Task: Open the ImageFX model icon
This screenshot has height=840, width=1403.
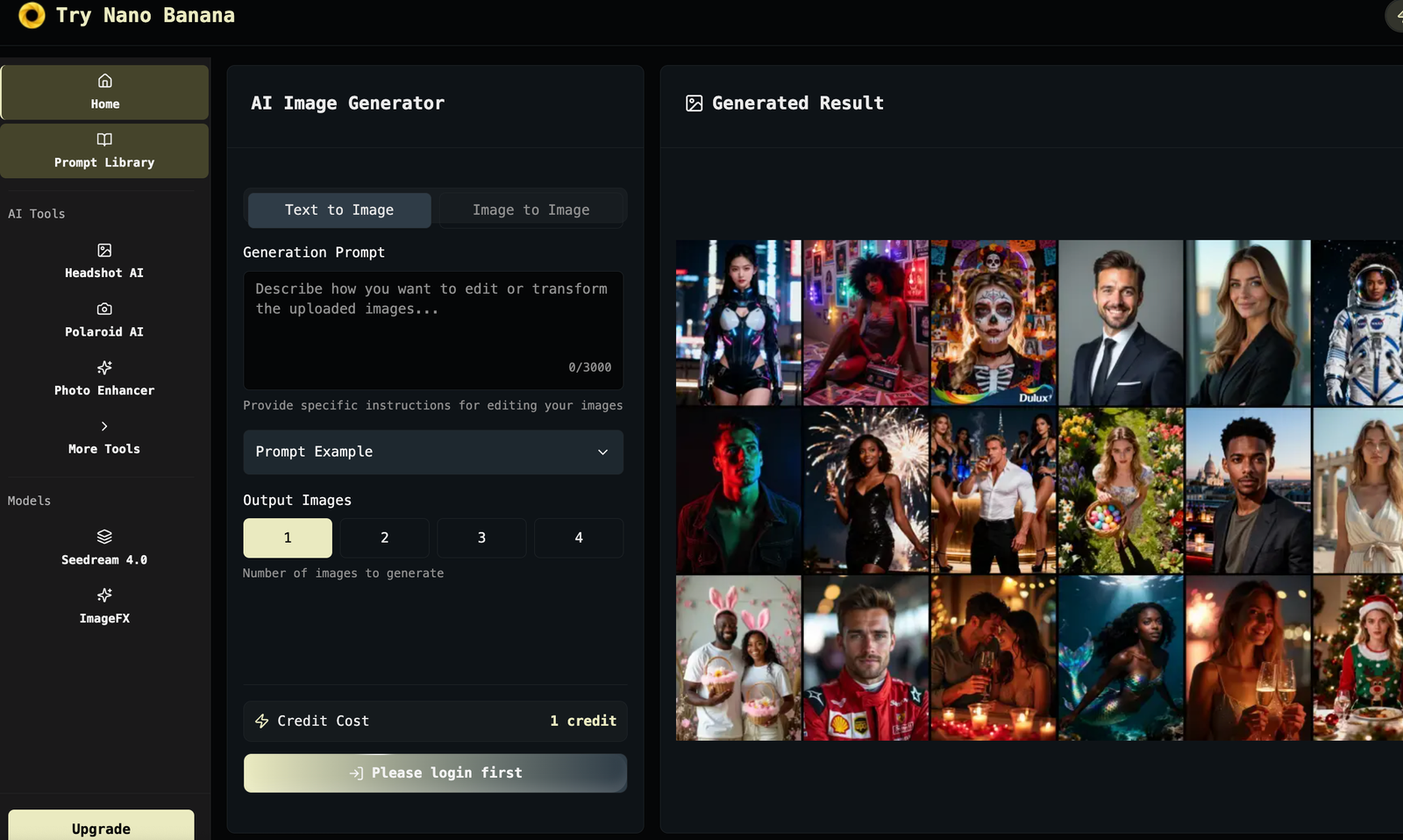Action: (104, 595)
